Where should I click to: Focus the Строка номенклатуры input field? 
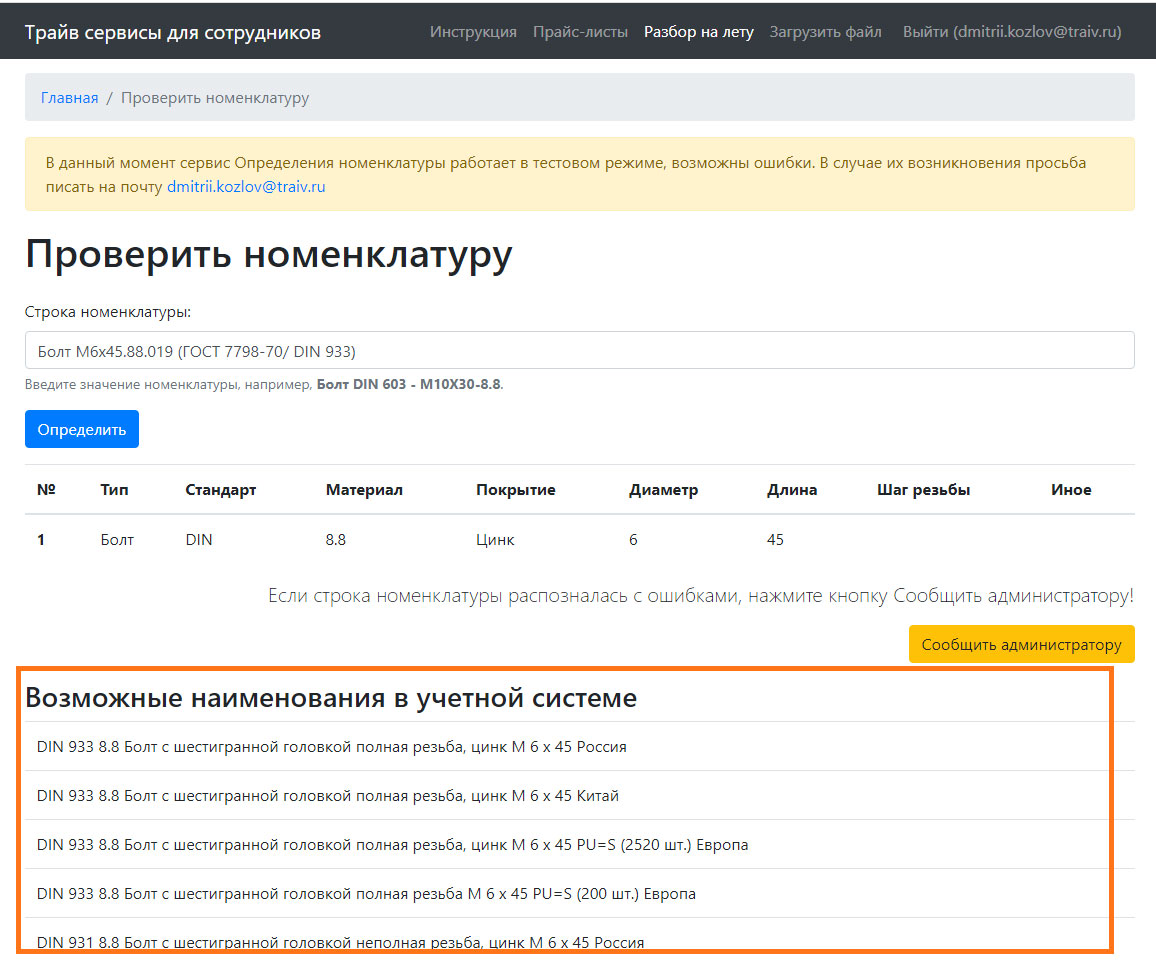point(579,351)
